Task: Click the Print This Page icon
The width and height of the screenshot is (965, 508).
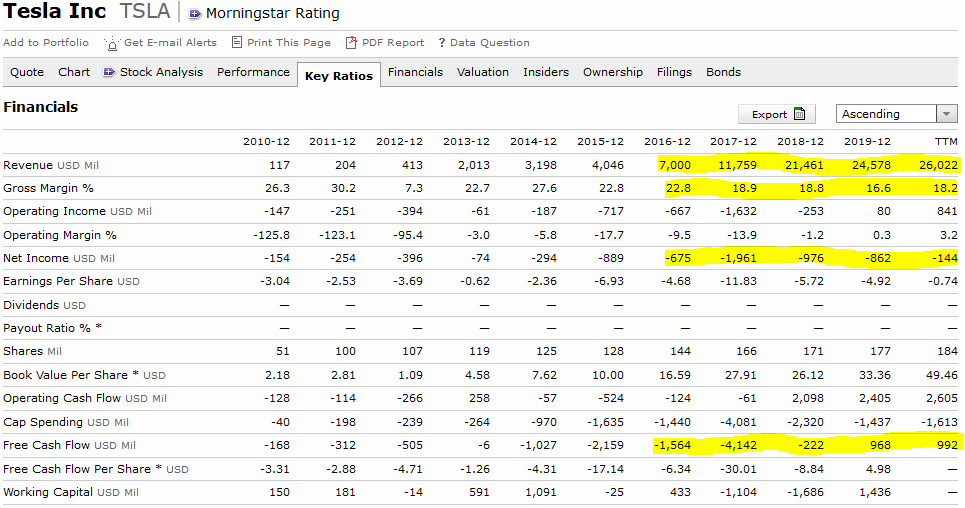Action: click(x=237, y=43)
